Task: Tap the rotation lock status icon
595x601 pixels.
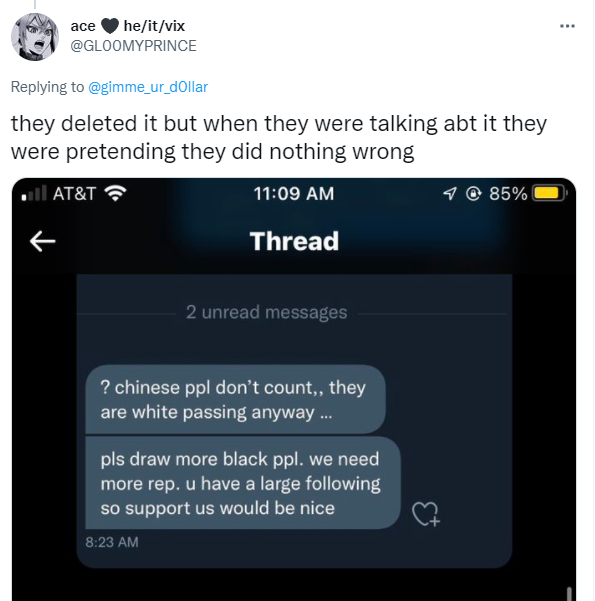Action: pos(473,194)
